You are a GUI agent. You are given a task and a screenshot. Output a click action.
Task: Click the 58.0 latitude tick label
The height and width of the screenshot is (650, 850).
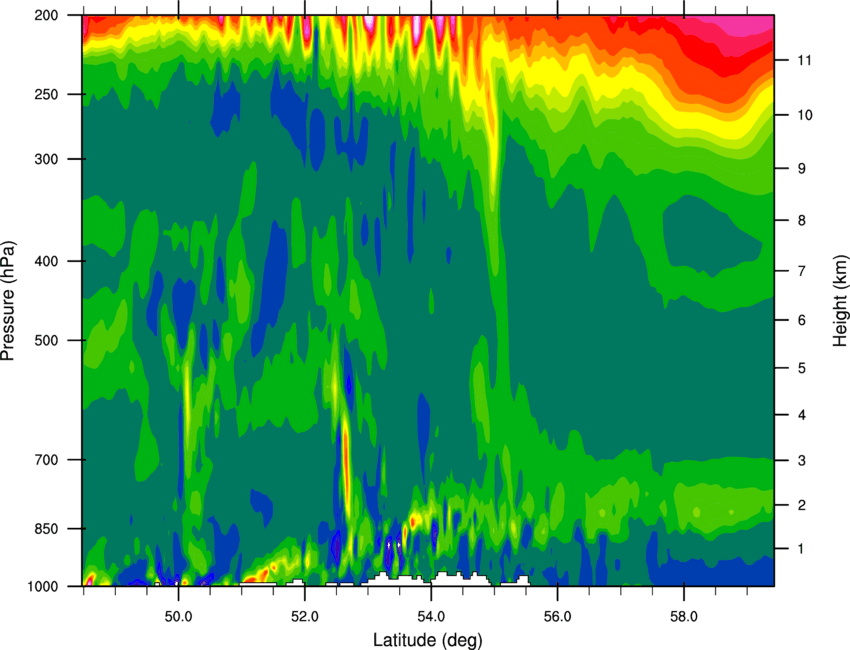coord(684,616)
